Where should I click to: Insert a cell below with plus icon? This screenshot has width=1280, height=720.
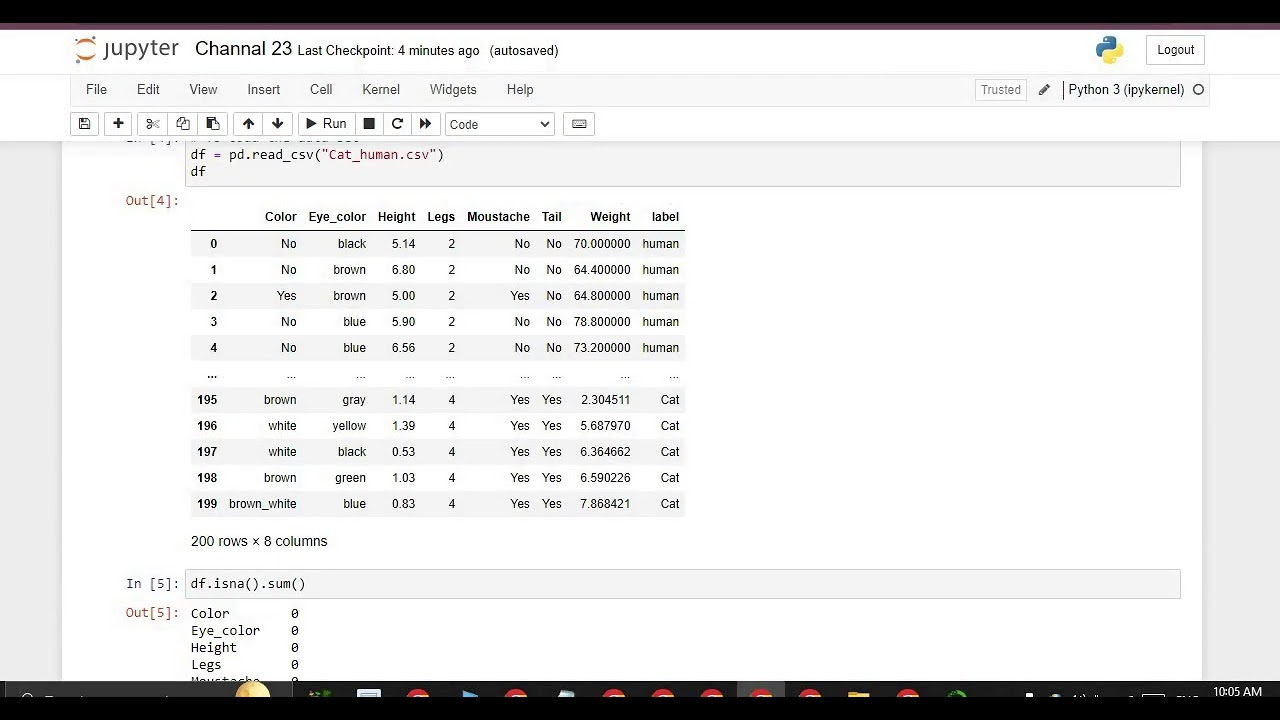pyautogui.click(x=118, y=124)
